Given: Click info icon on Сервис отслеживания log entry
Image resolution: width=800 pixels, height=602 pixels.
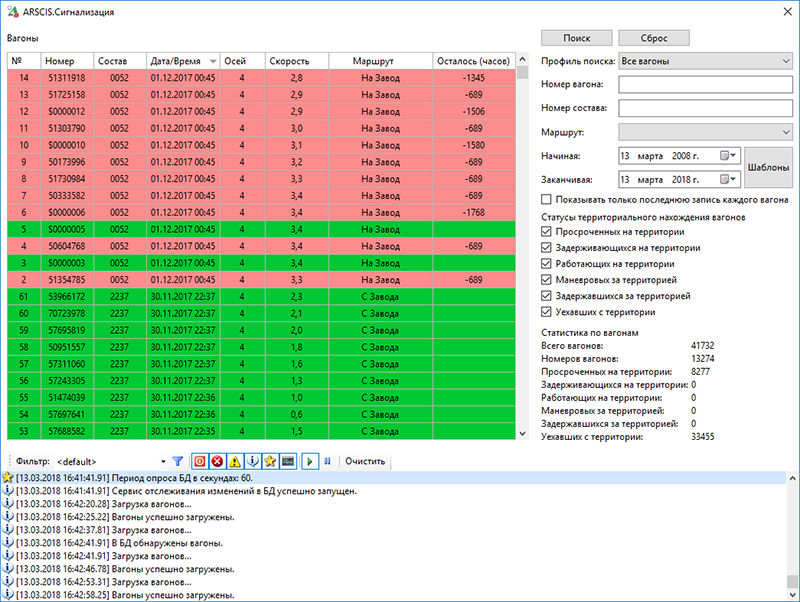Looking at the screenshot, I should coord(8,491).
